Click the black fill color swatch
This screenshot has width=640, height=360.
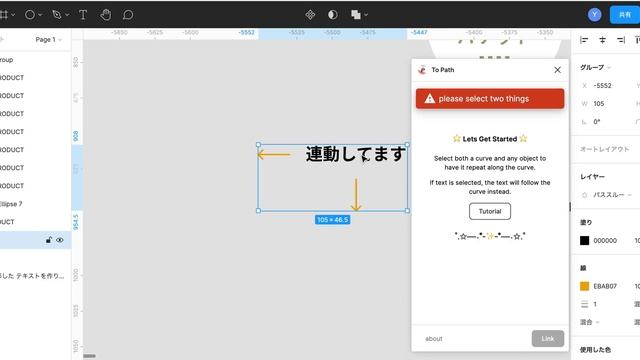[584, 240]
